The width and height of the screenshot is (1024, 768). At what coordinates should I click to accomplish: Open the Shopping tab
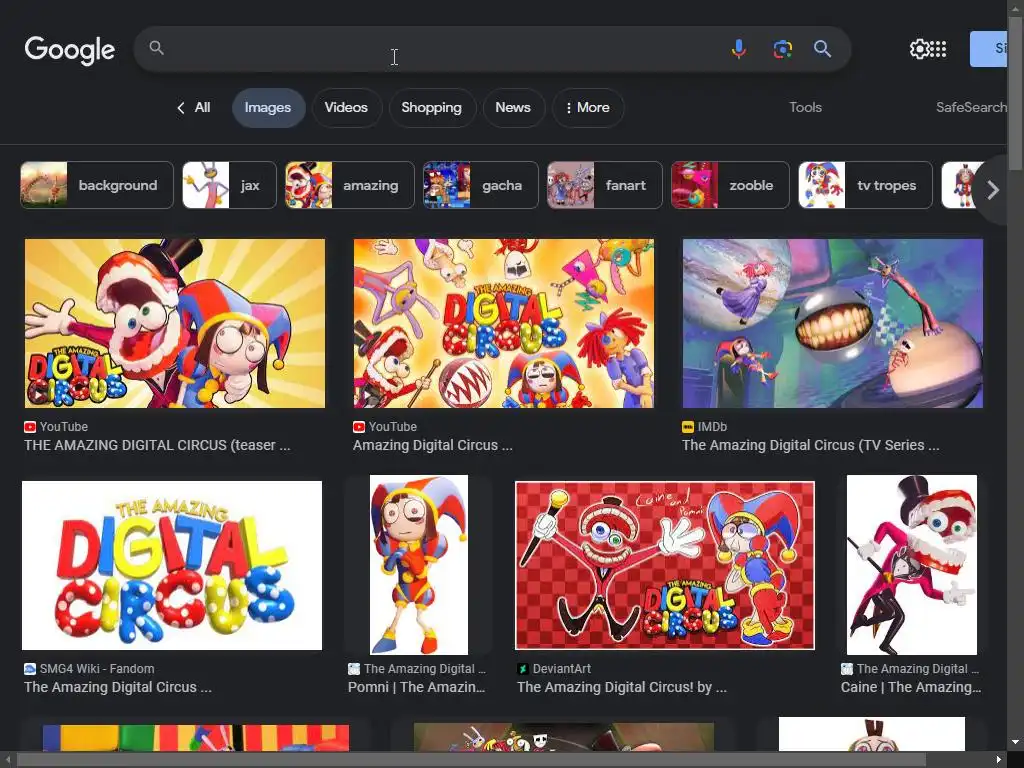(x=432, y=108)
